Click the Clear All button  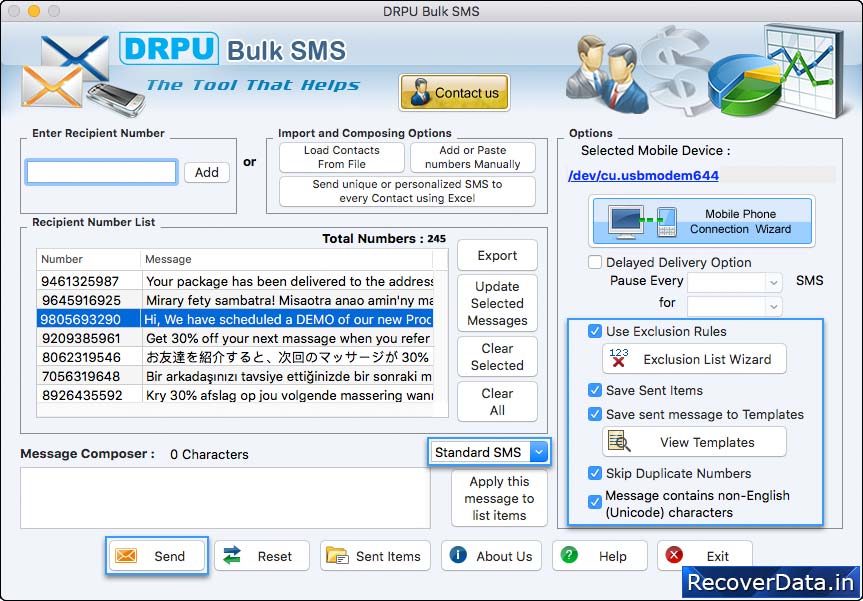[497, 402]
